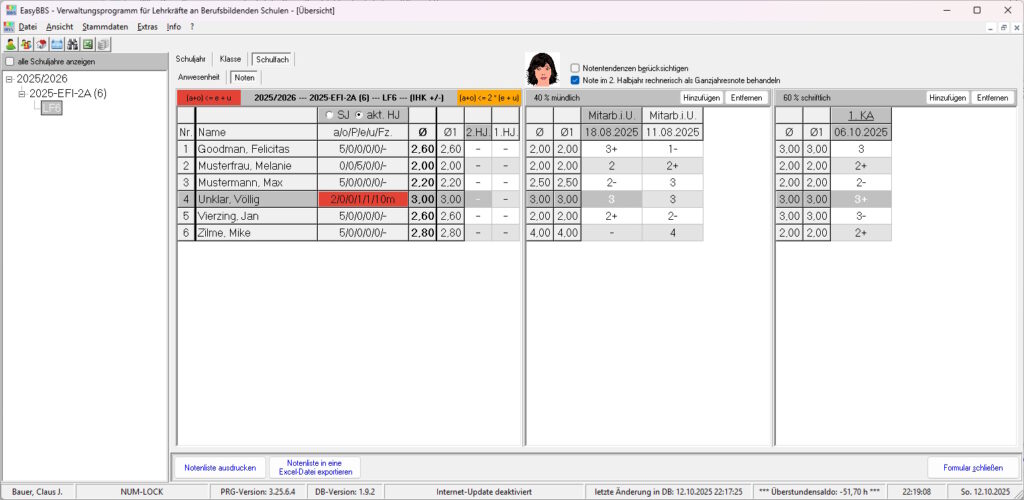Click the woman avatar picture
This screenshot has width=1024, height=500.
point(541,70)
